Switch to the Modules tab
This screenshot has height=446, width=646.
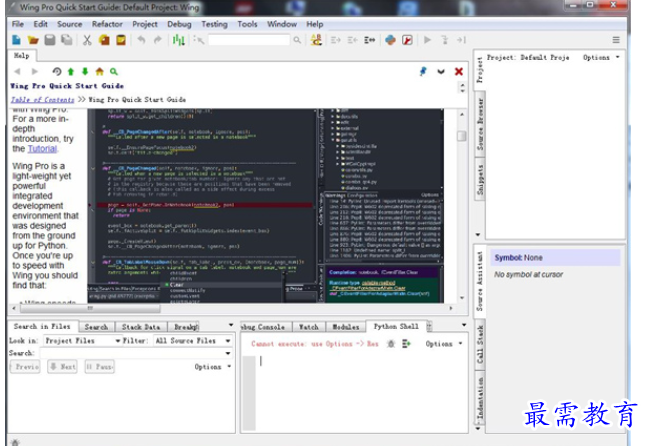coord(346,327)
